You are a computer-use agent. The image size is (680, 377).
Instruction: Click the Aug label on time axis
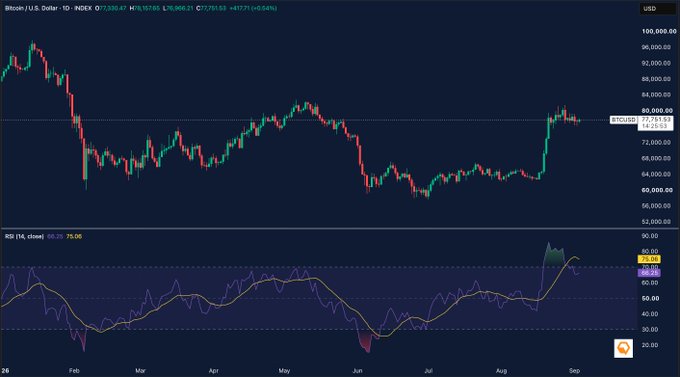501,371
